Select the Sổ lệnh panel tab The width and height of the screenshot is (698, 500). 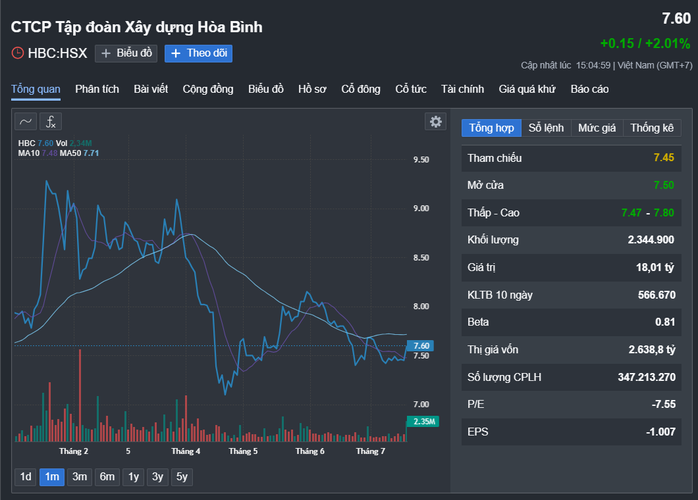(546, 128)
